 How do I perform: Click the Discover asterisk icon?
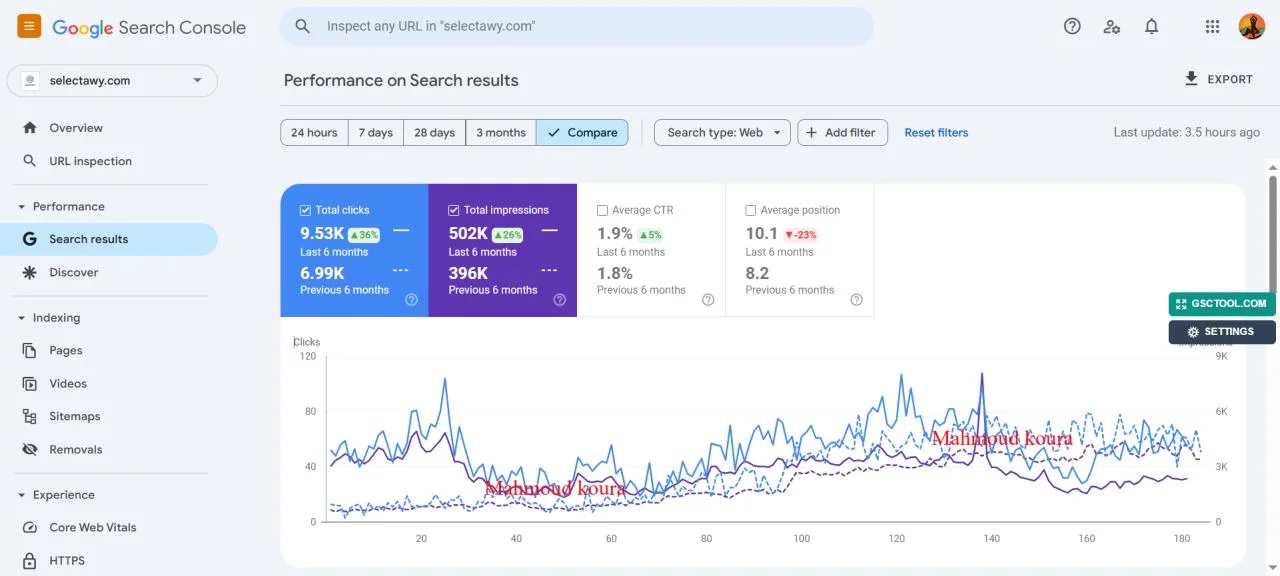pyautogui.click(x=30, y=272)
